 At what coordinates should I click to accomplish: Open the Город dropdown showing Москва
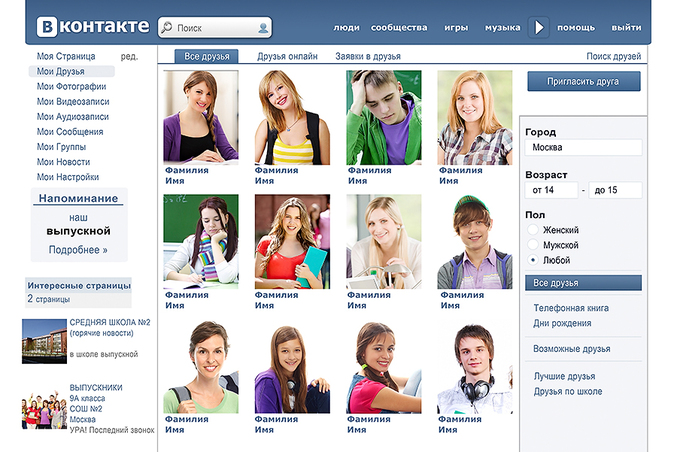coord(583,148)
